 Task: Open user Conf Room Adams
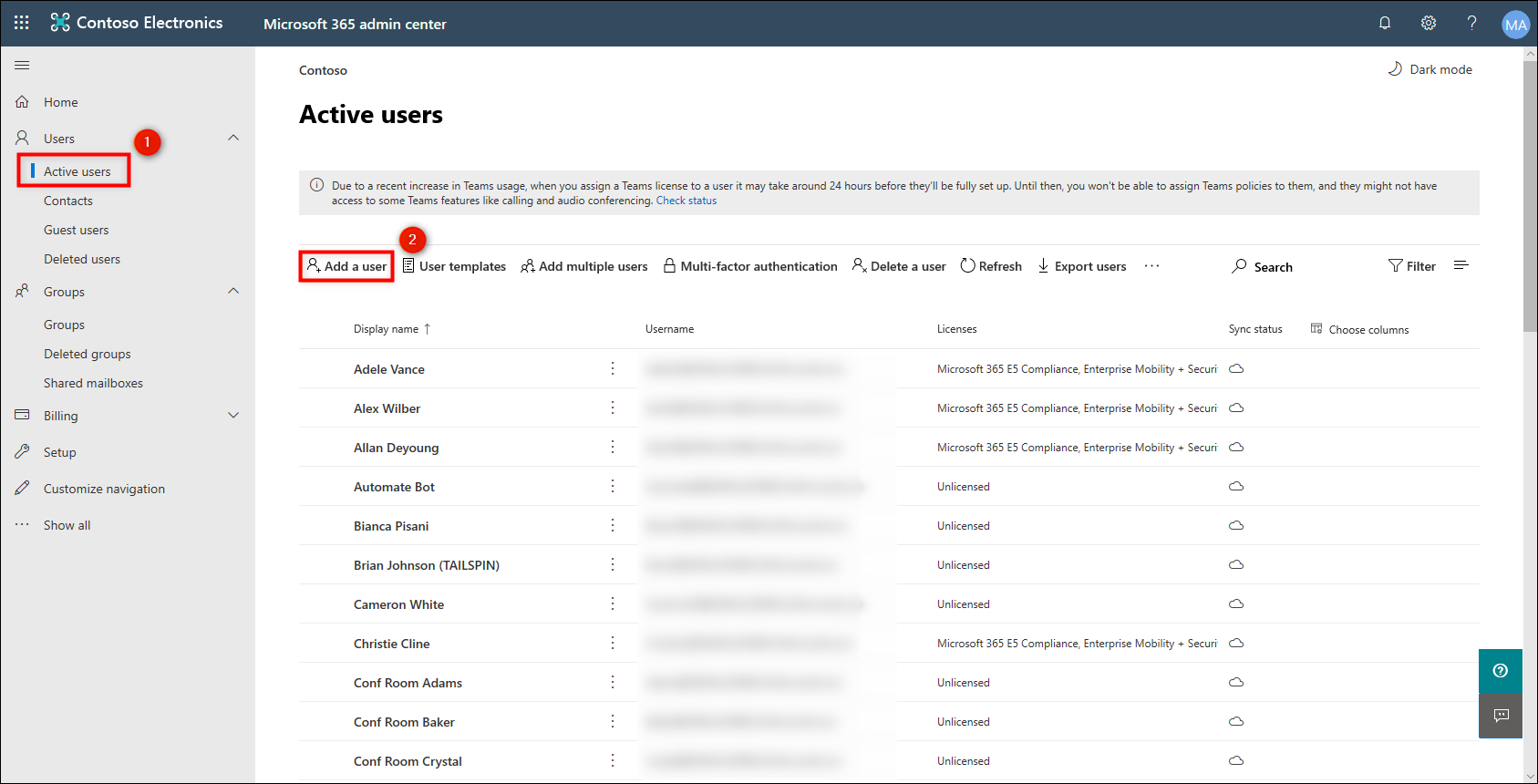pos(408,683)
